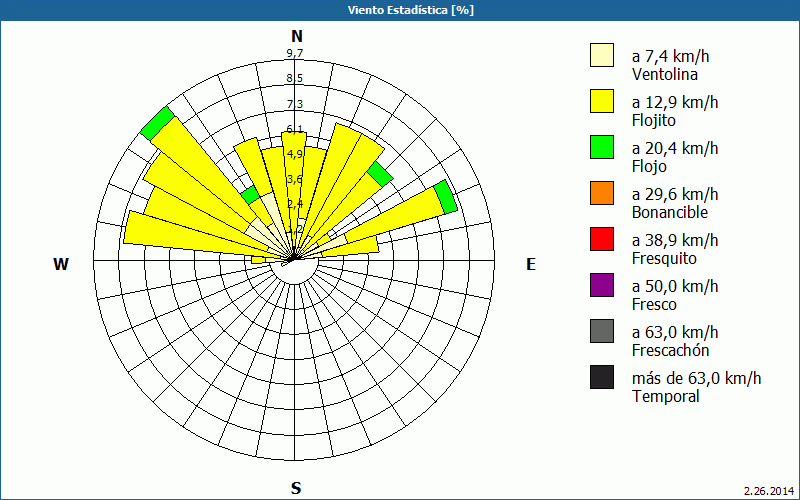Click the 'a 50,0 km/h' legend text
Viewport: 800px width, 500px height.
[x=675, y=286]
